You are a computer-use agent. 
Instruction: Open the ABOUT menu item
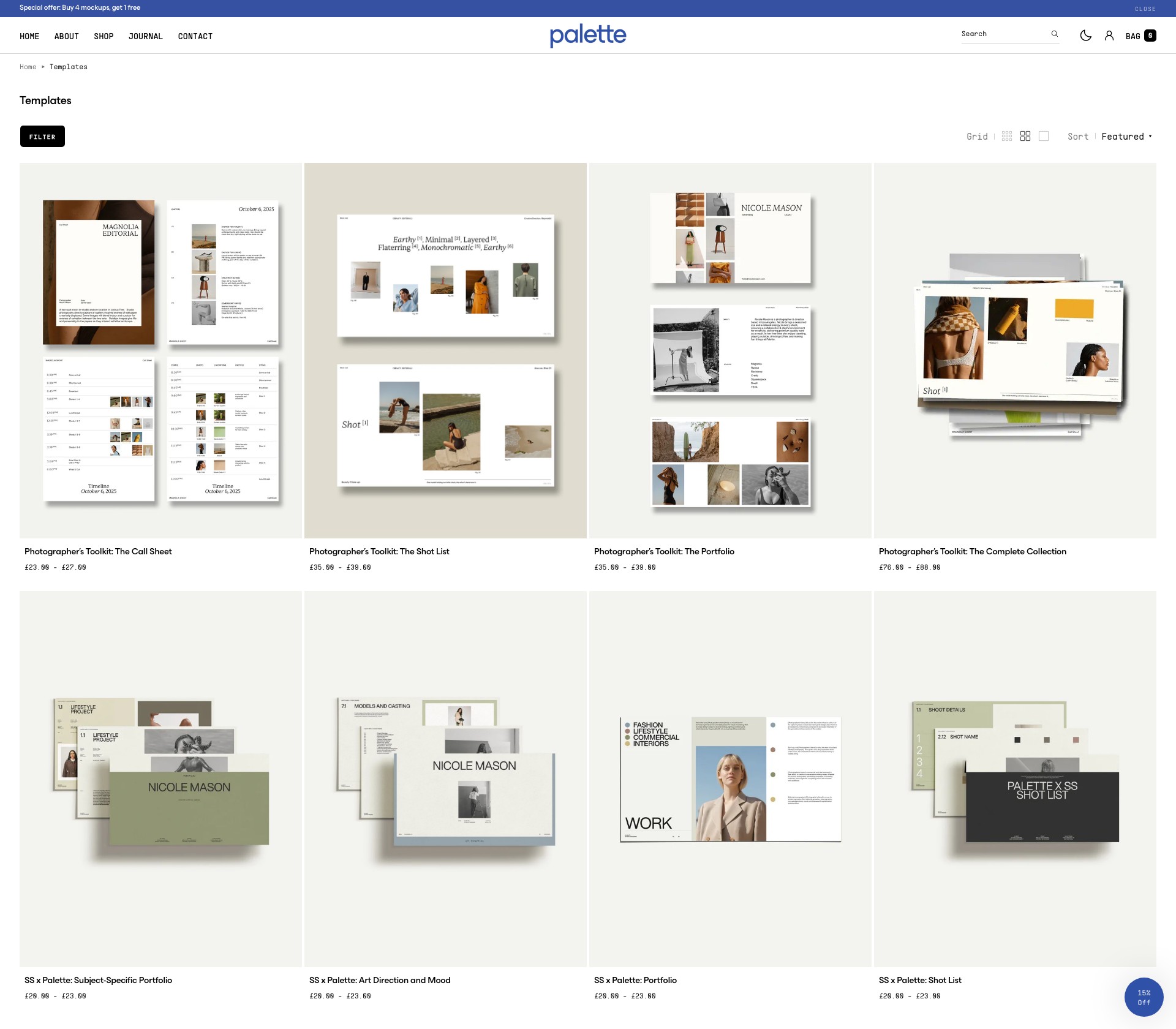point(67,36)
